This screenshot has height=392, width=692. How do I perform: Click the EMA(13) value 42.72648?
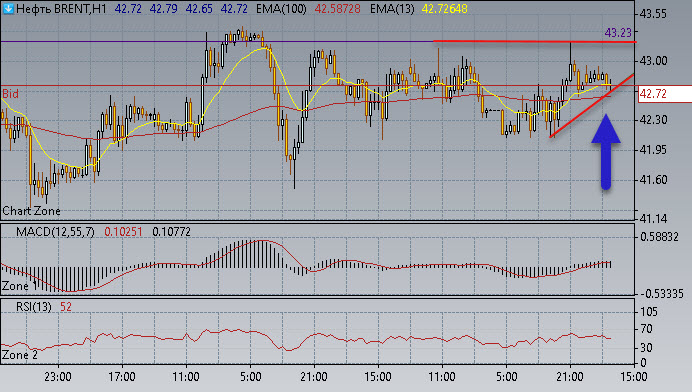(444, 9)
